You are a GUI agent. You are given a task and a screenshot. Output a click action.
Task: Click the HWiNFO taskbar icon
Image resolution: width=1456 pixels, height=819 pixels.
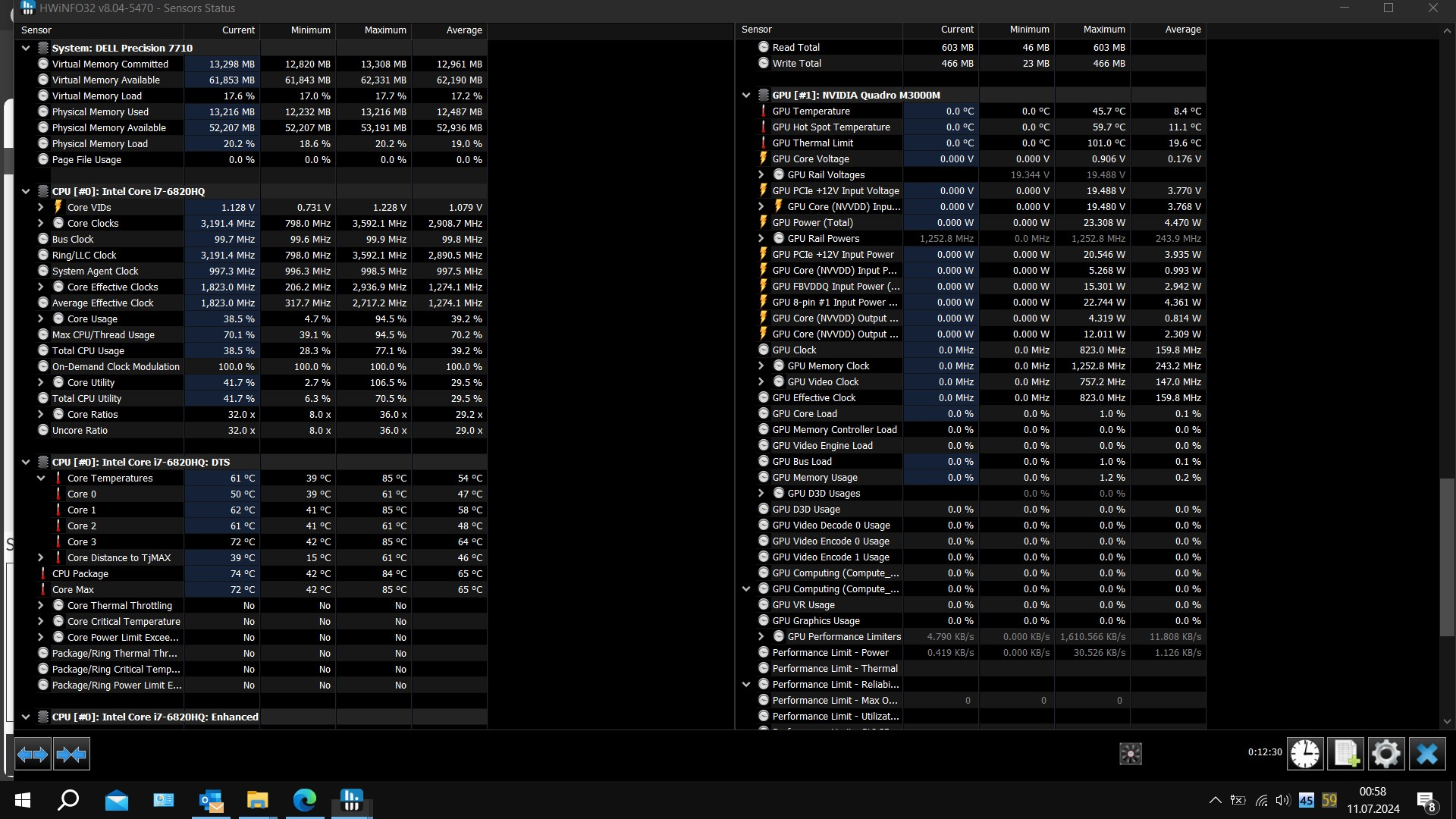[x=352, y=800]
